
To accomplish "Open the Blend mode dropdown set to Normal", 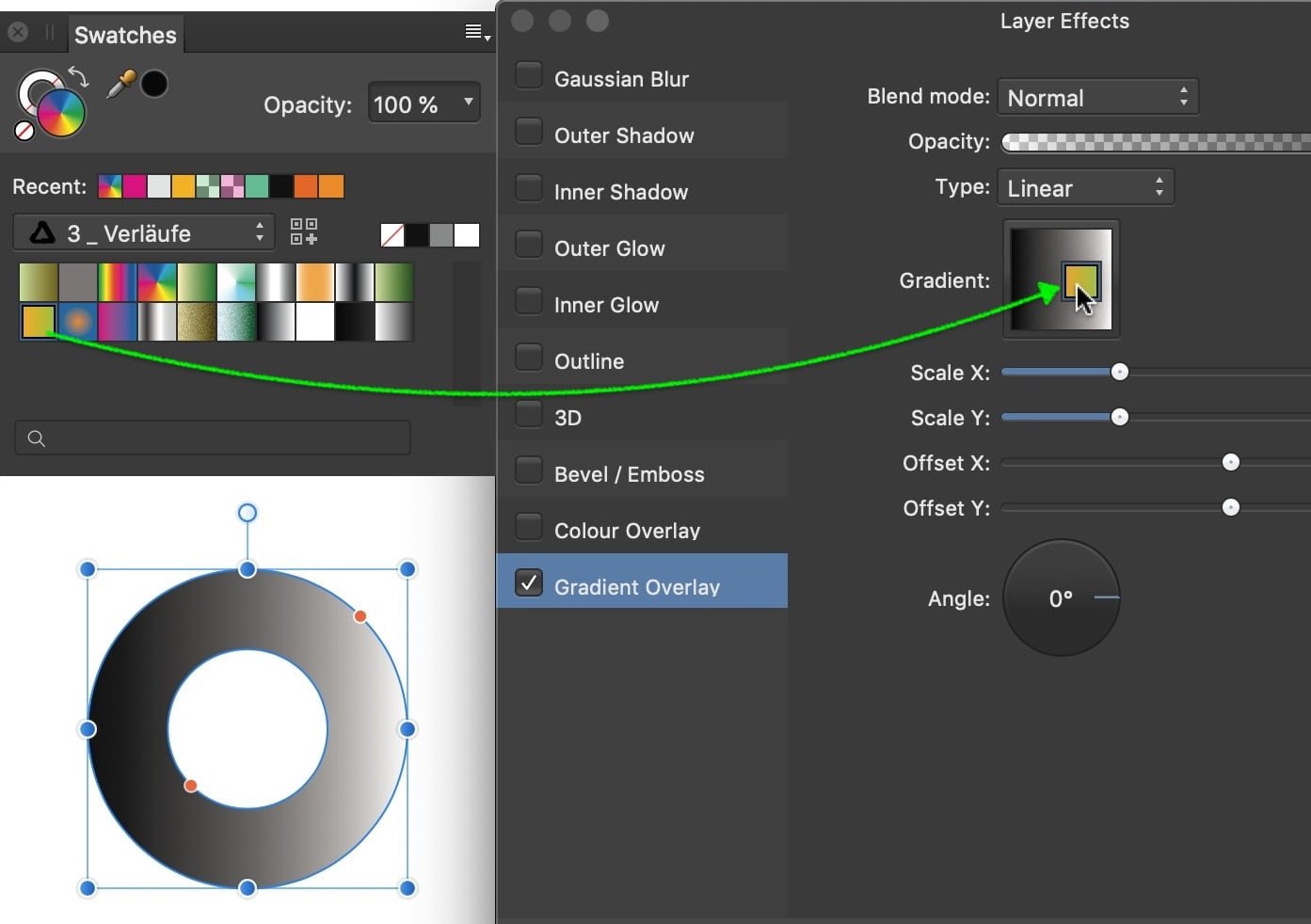I will (1097, 96).
